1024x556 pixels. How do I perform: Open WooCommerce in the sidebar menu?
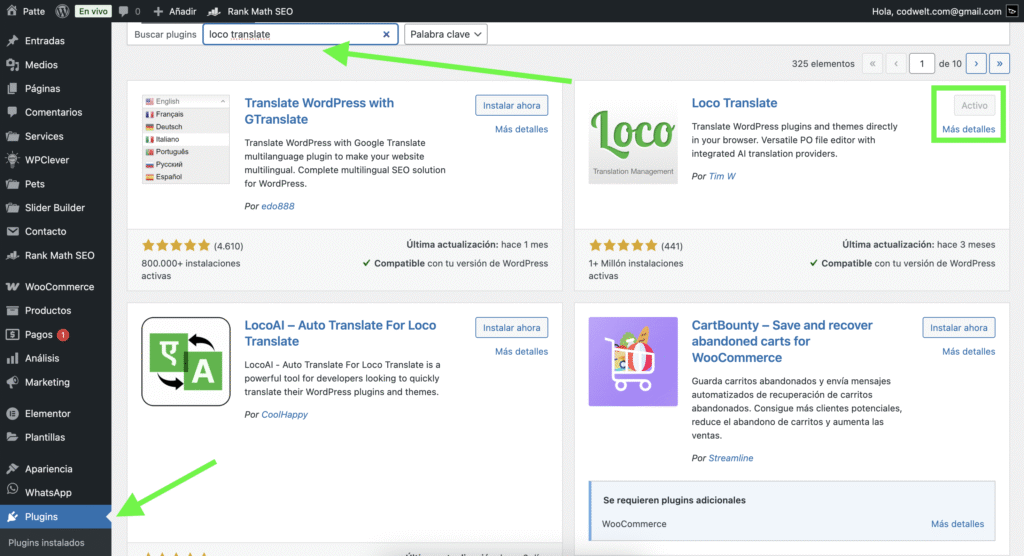59,287
